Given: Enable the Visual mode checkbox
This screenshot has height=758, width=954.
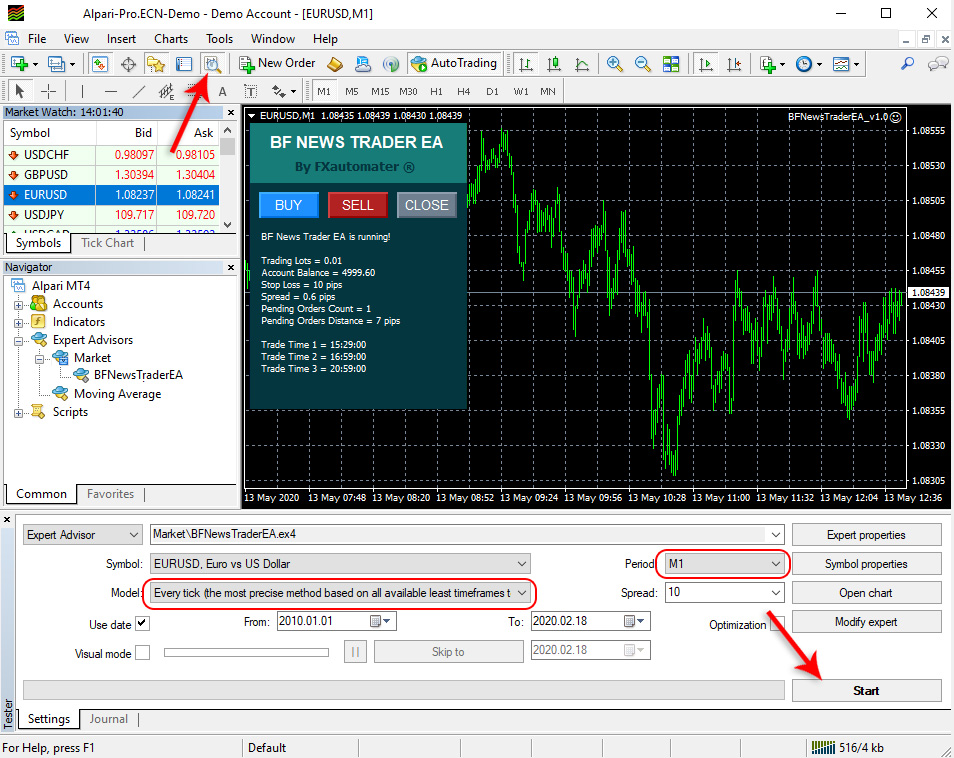Looking at the screenshot, I should coord(142,653).
